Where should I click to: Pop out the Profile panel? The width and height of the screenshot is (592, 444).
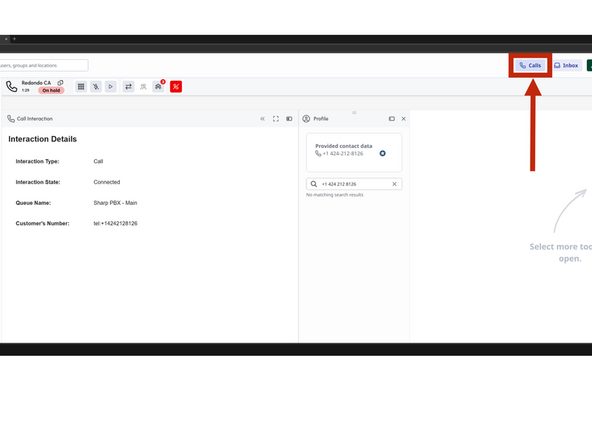pos(392,119)
